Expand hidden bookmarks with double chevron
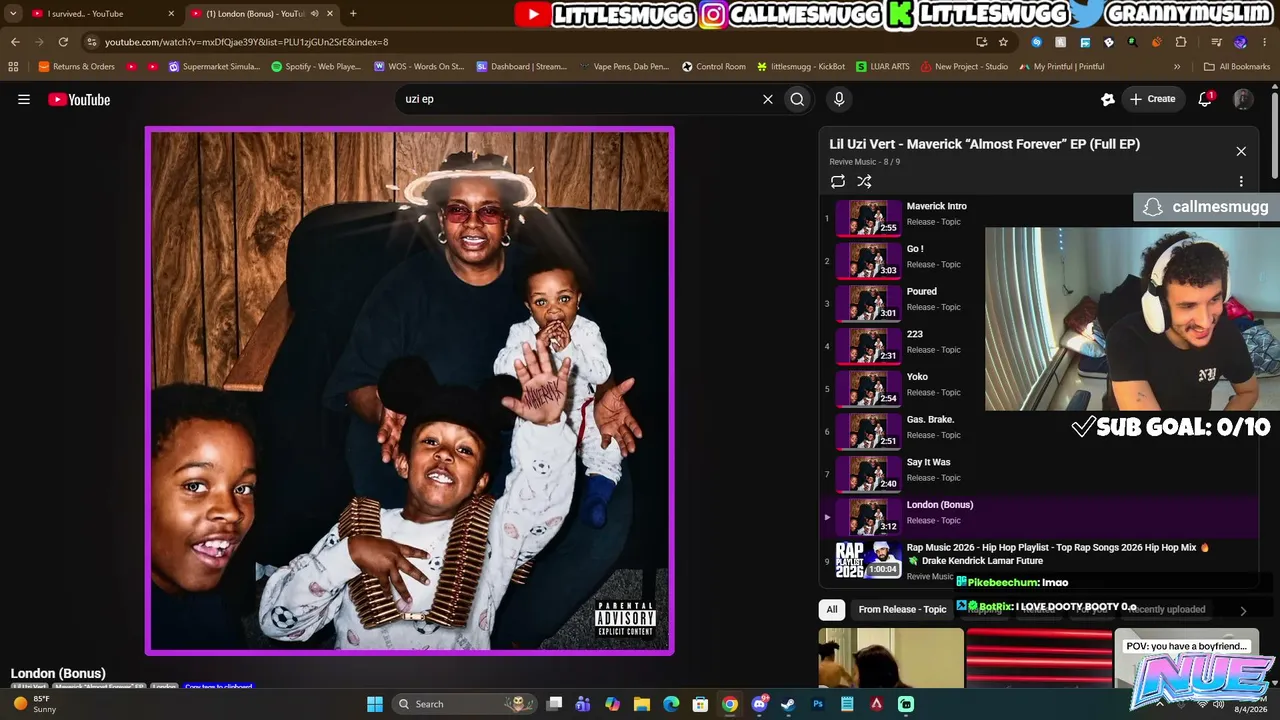 [x=1177, y=67]
